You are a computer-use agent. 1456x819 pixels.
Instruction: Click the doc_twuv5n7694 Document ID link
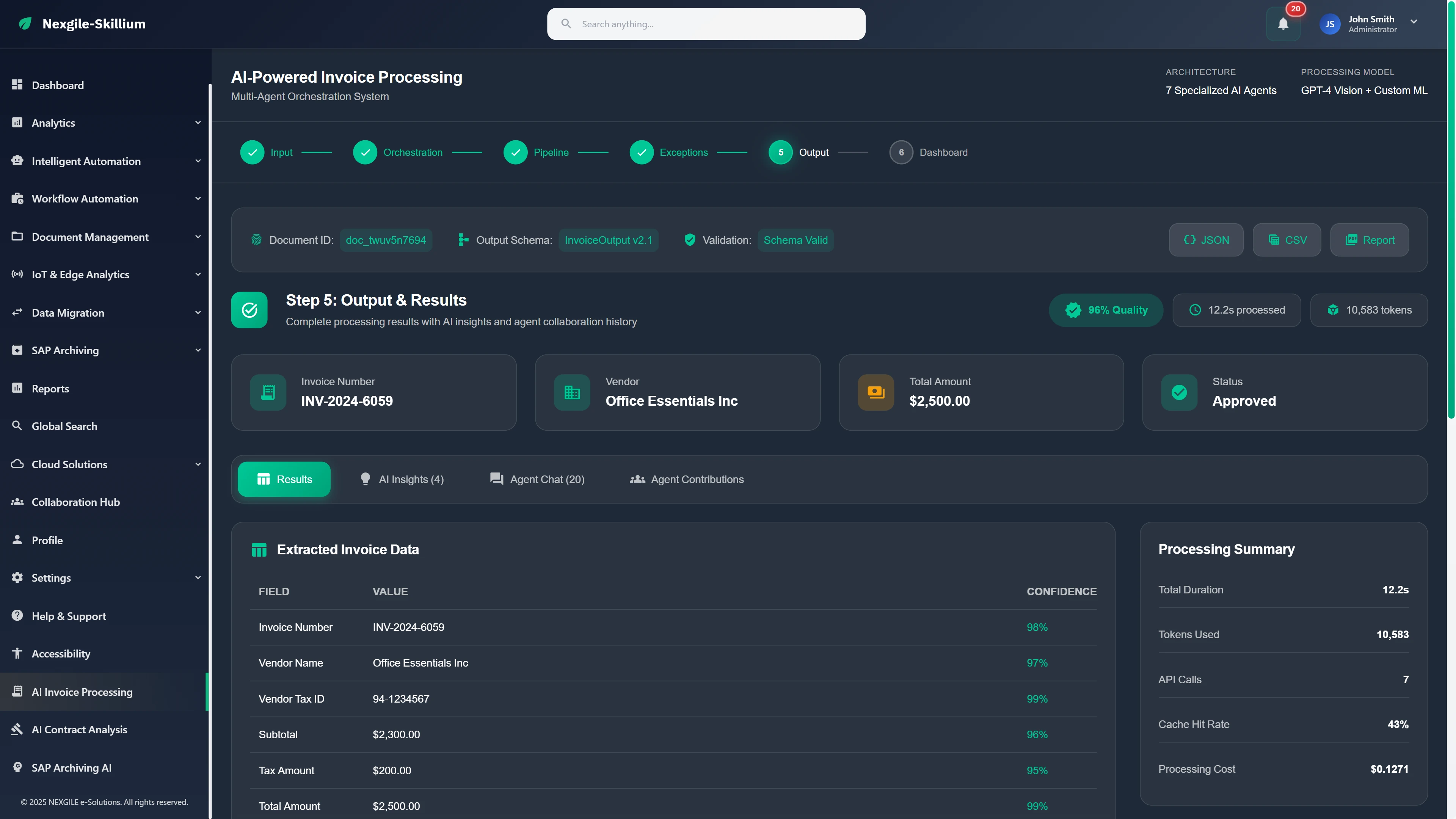point(386,240)
